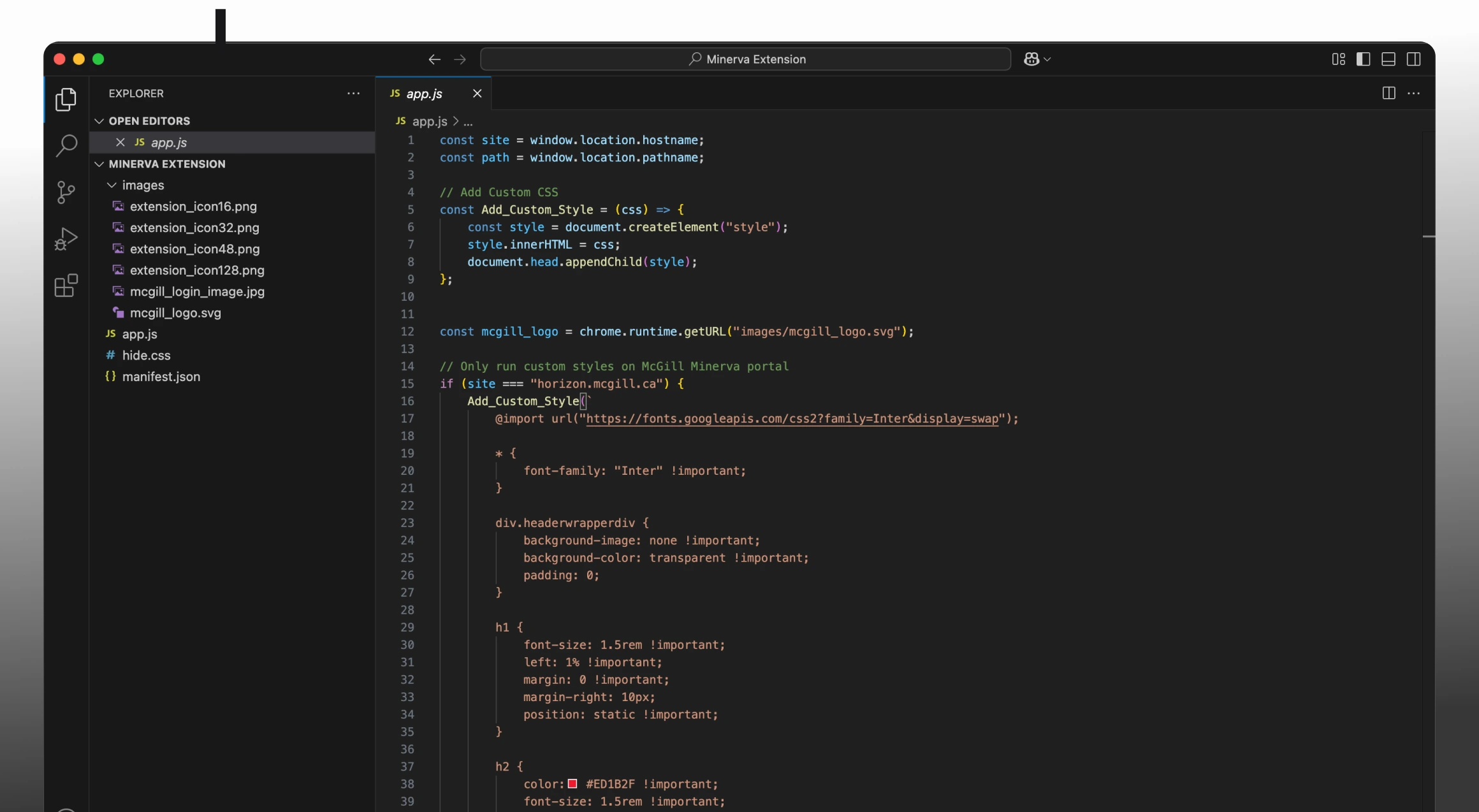This screenshot has height=812, width=1479.
Task: Split the editor using the split icon
Action: pyautogui.click(x=1388, y=93)
